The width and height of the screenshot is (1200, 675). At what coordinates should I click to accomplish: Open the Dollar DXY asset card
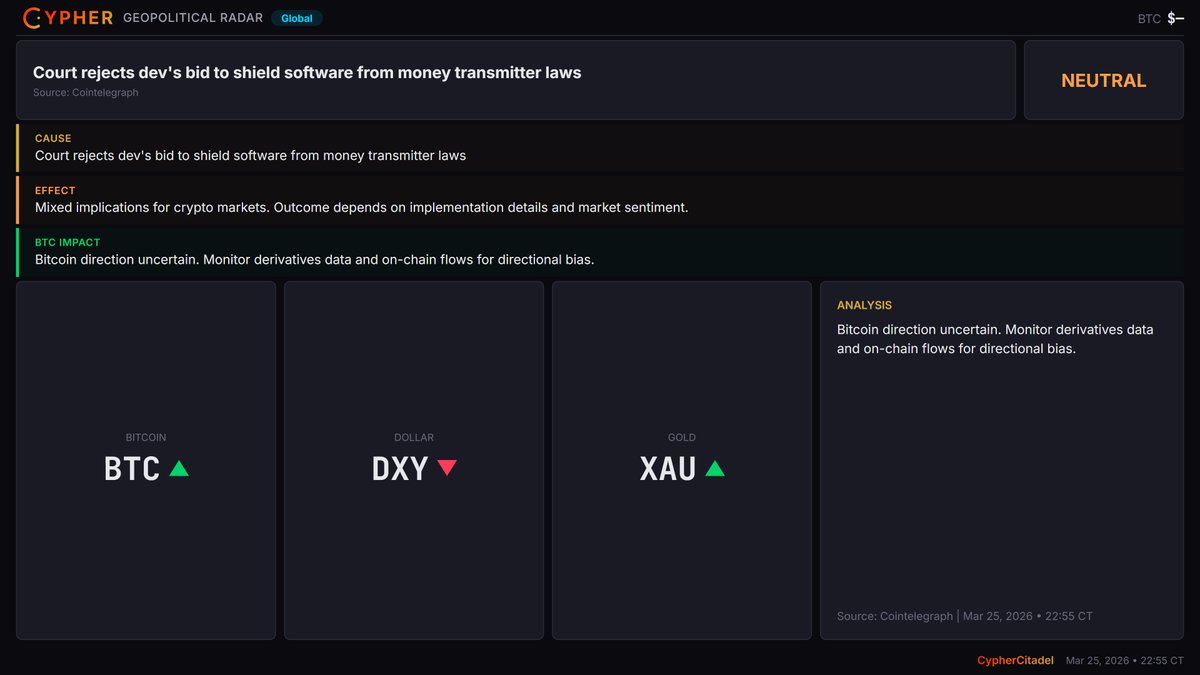414,460
